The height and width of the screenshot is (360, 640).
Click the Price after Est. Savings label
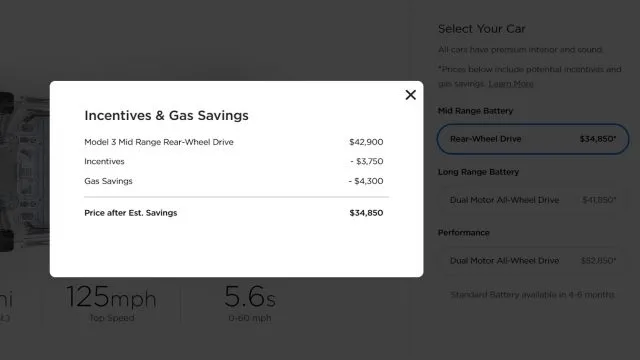[x=131, y=213]
